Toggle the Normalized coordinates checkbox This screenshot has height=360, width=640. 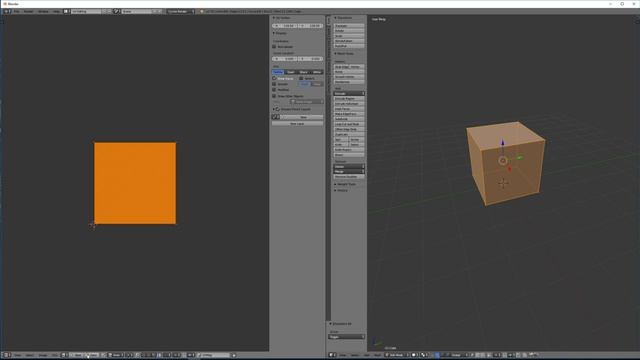pos(274,47)
